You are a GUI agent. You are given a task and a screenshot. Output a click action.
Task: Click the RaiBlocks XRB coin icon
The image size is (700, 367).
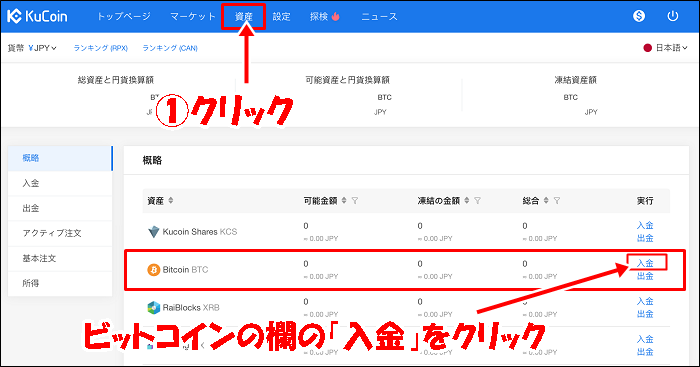coord(153,308)
